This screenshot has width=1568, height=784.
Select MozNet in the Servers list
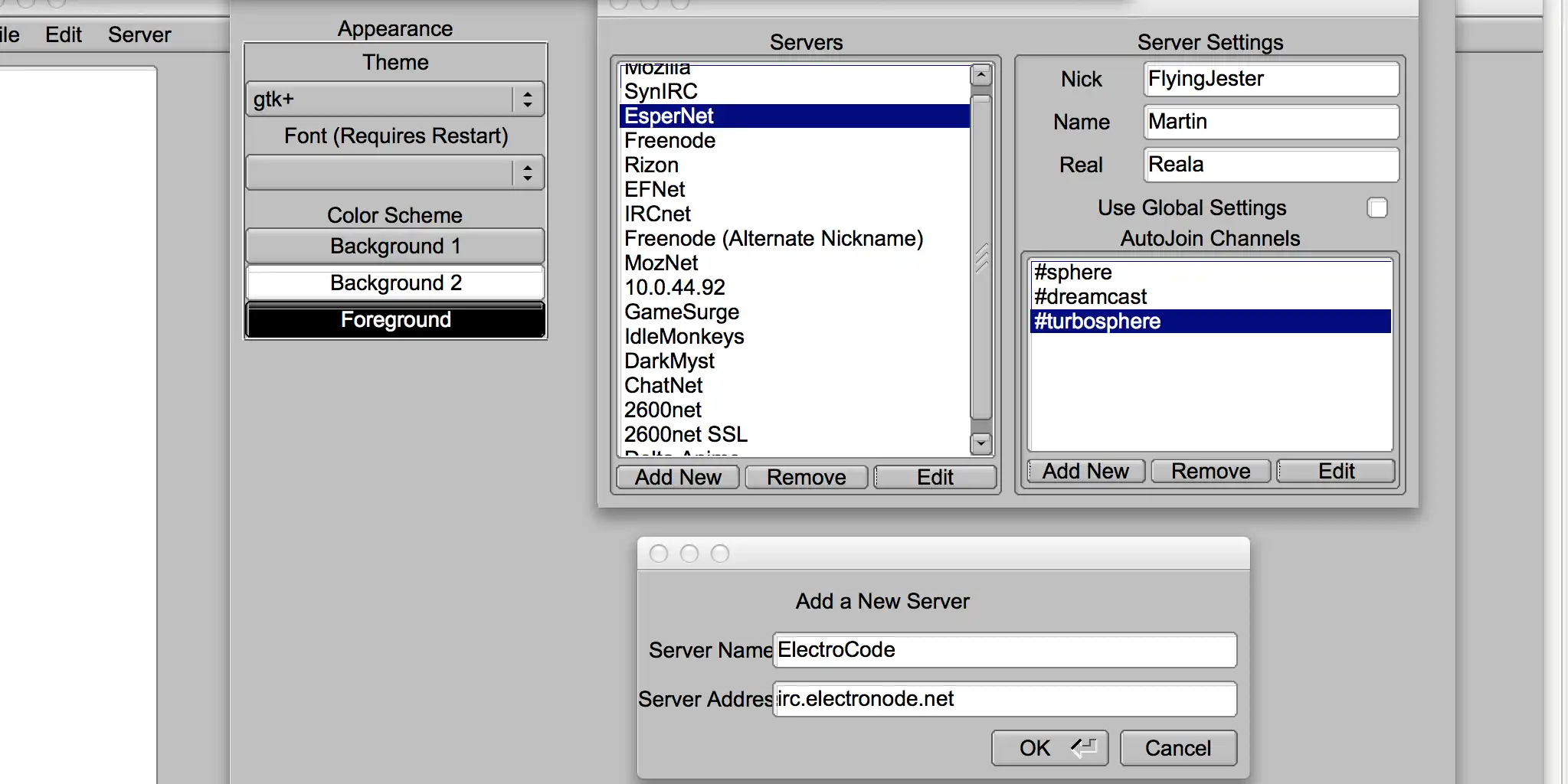tap(794, 263)
